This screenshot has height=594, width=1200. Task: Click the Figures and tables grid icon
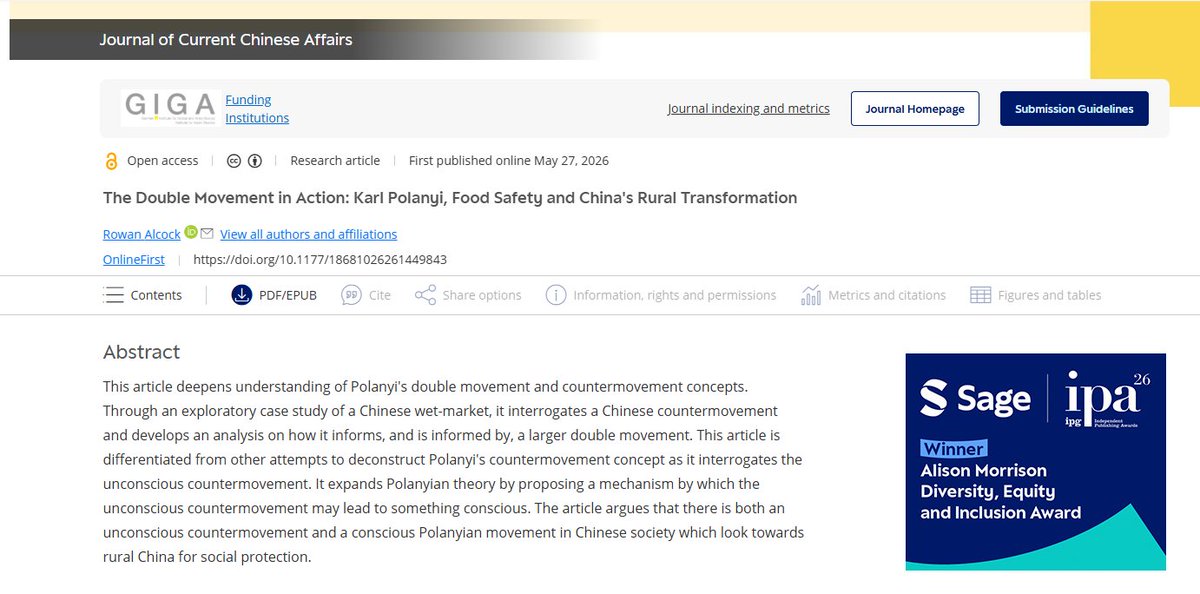coord(981,295)
